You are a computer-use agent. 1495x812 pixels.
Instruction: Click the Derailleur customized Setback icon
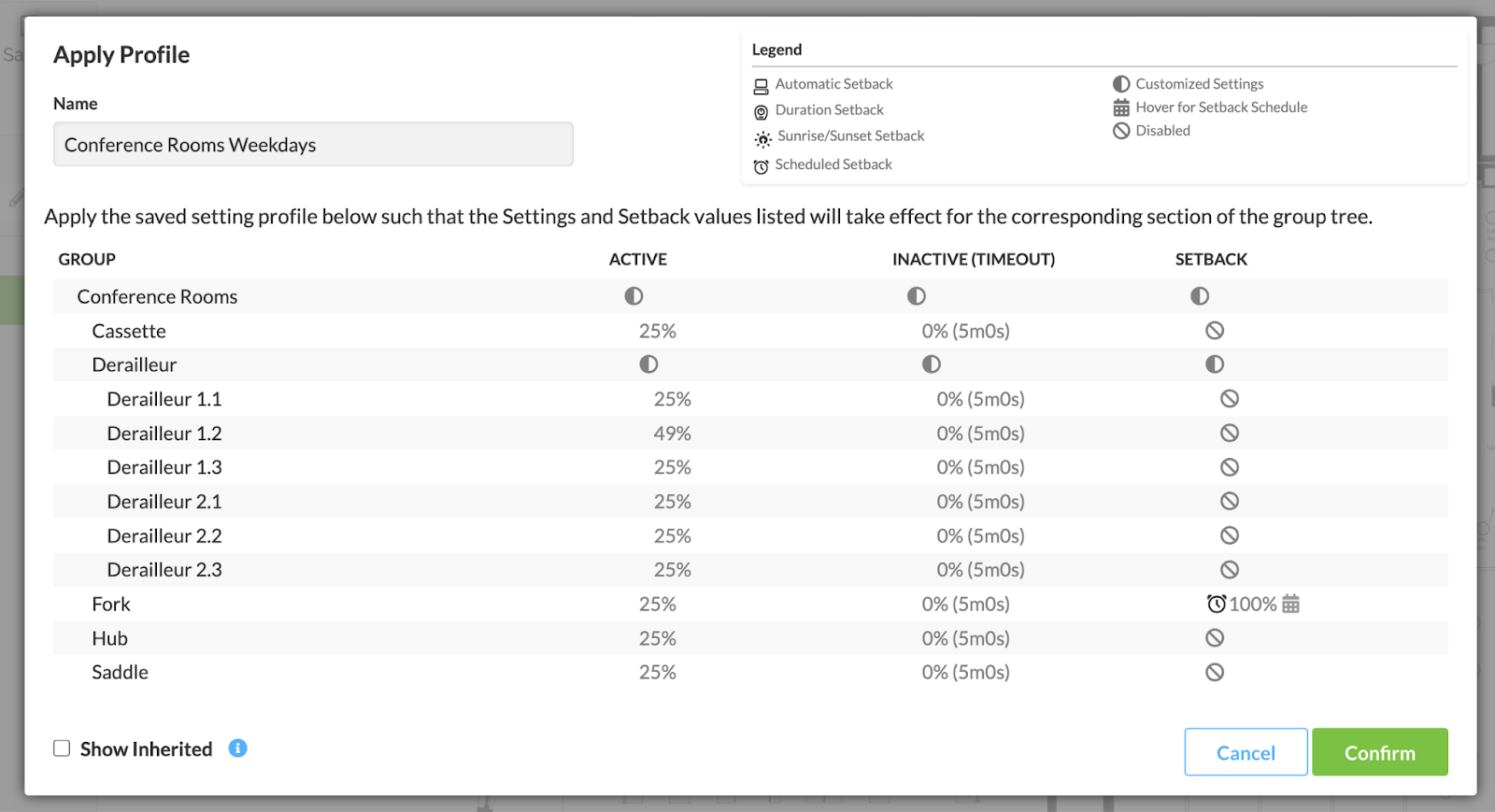coord(1214,364)
